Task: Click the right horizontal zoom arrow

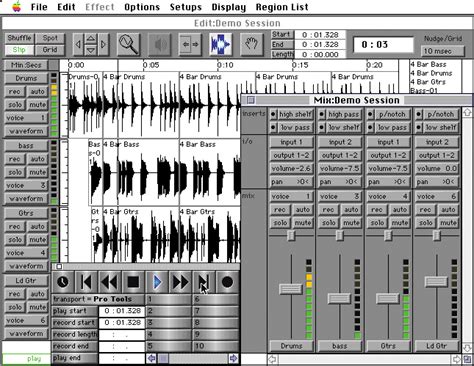Action: pos(103,44)
